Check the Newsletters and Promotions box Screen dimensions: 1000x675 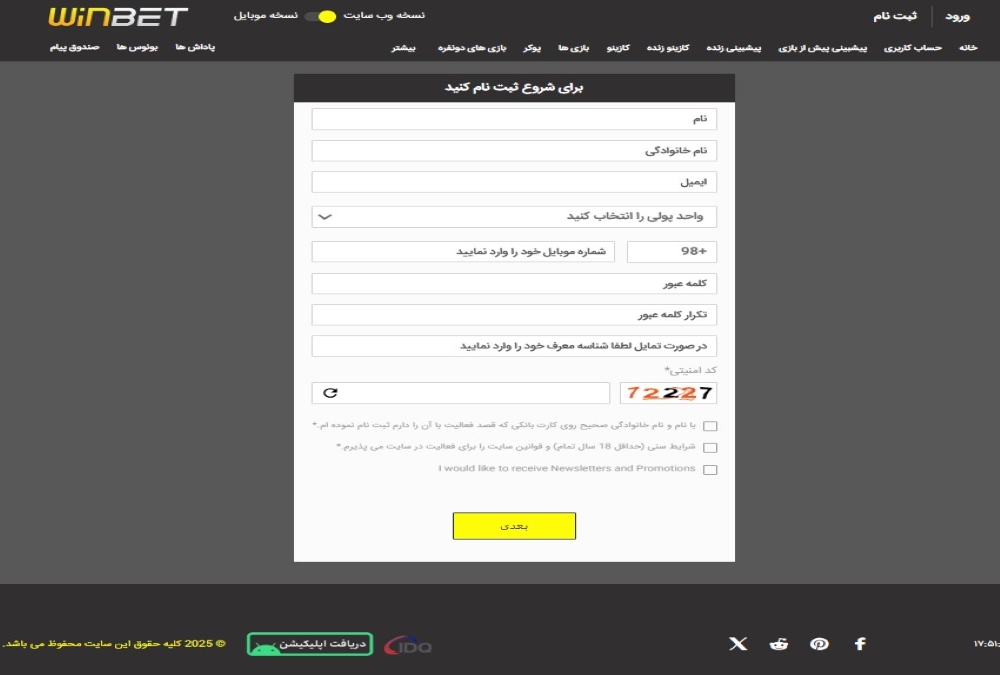tap(710, 470)
